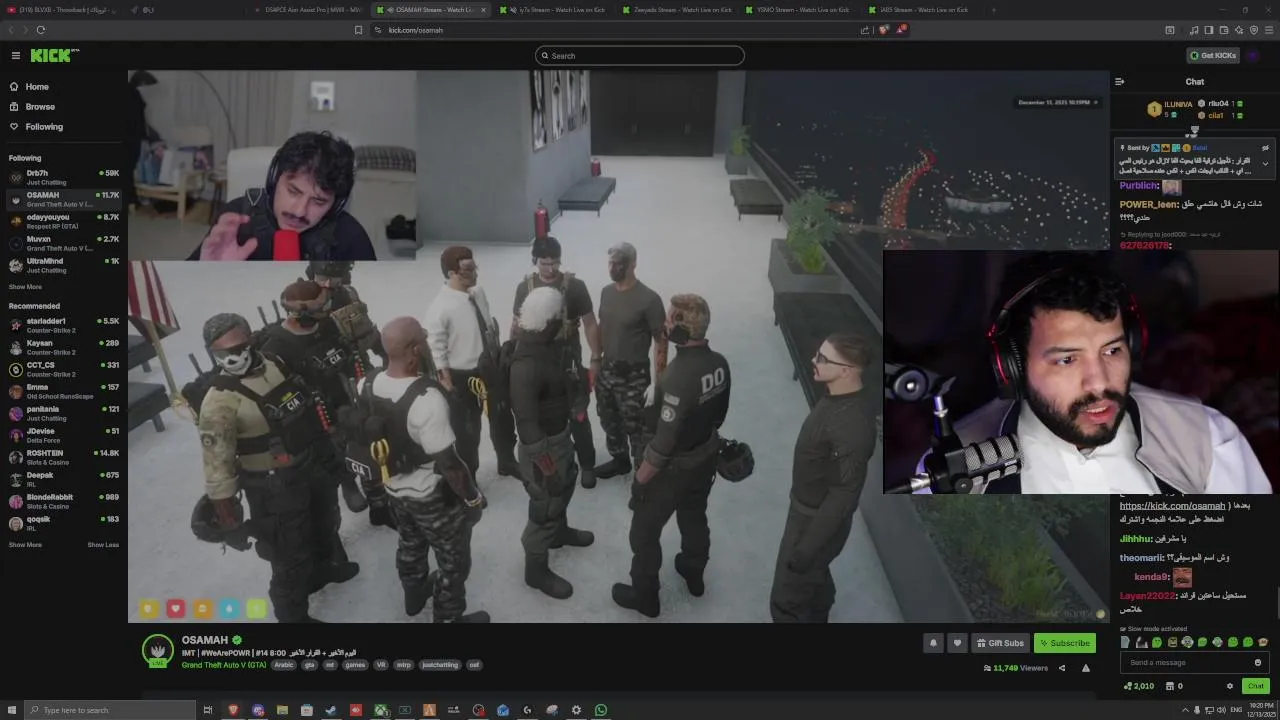Viewport: 1280px width, 720px height.
Task: Switch to YSMO Stream browser tab
Action: pyautogui.click(x=795, y=10)
